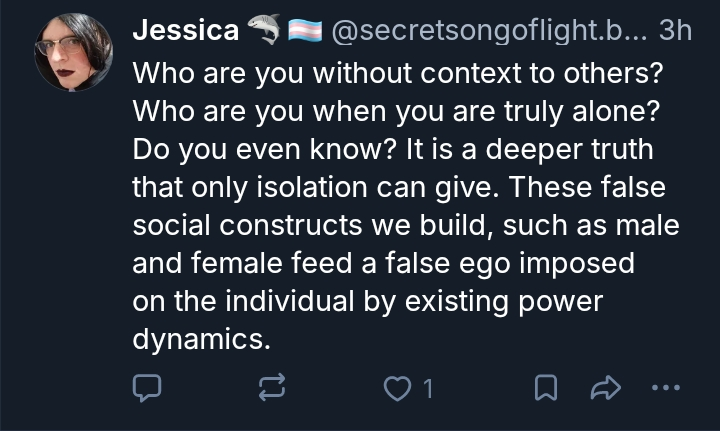This screenshot has height=431, width=720.
Task: Click the final word "dynamics."
Action: point(202,340)
